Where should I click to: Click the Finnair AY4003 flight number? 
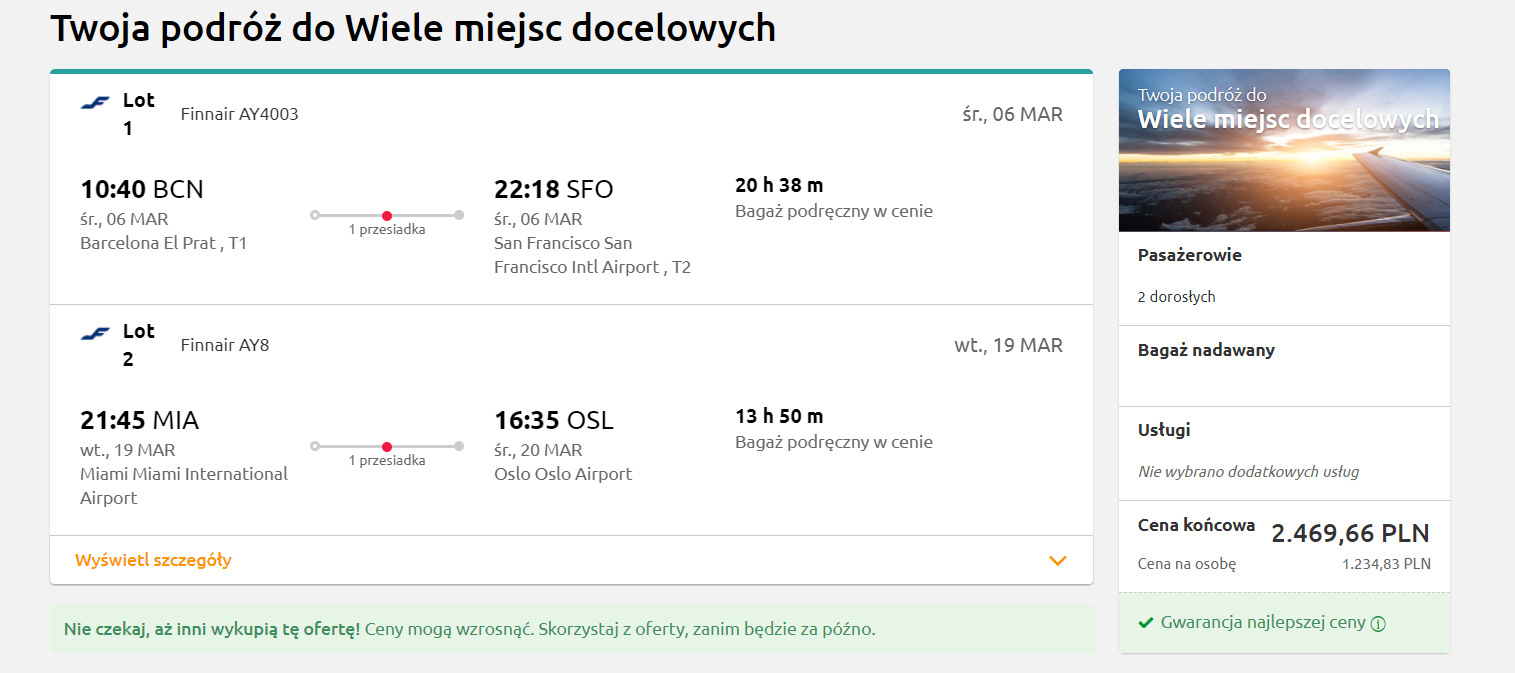click(x=240, y=114)
